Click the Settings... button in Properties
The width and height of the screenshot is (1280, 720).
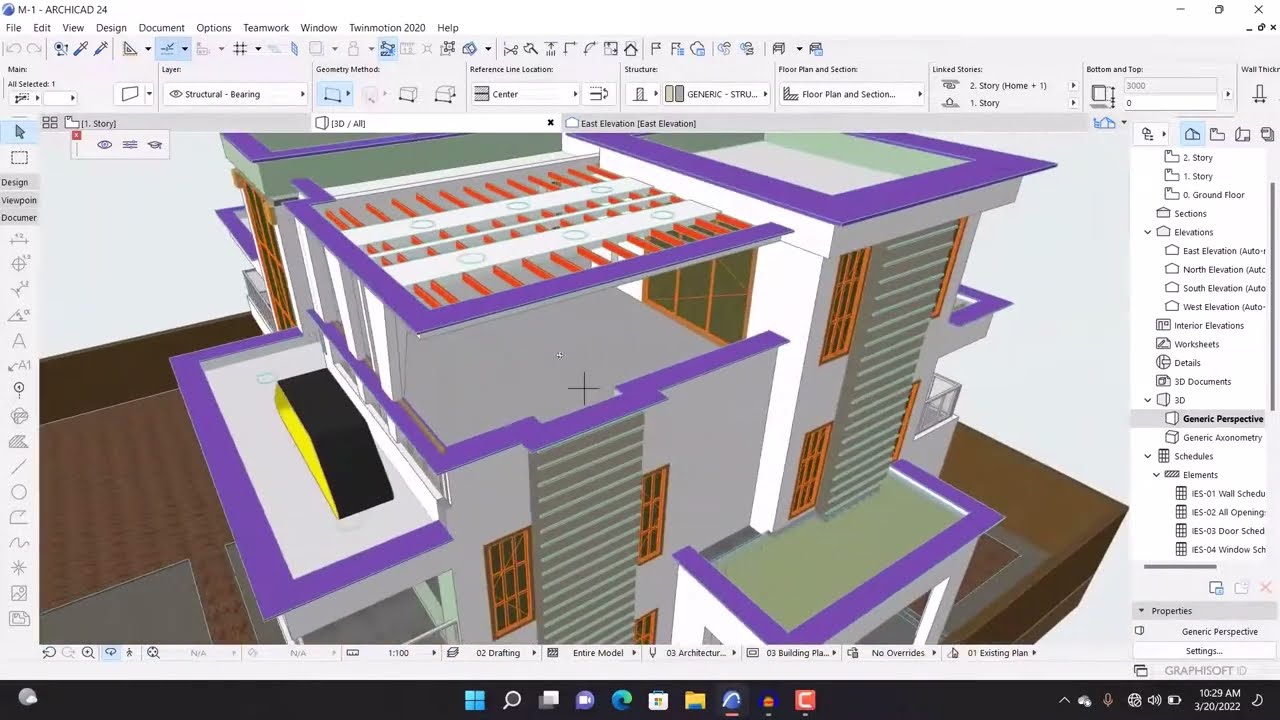pos(1204,651)
